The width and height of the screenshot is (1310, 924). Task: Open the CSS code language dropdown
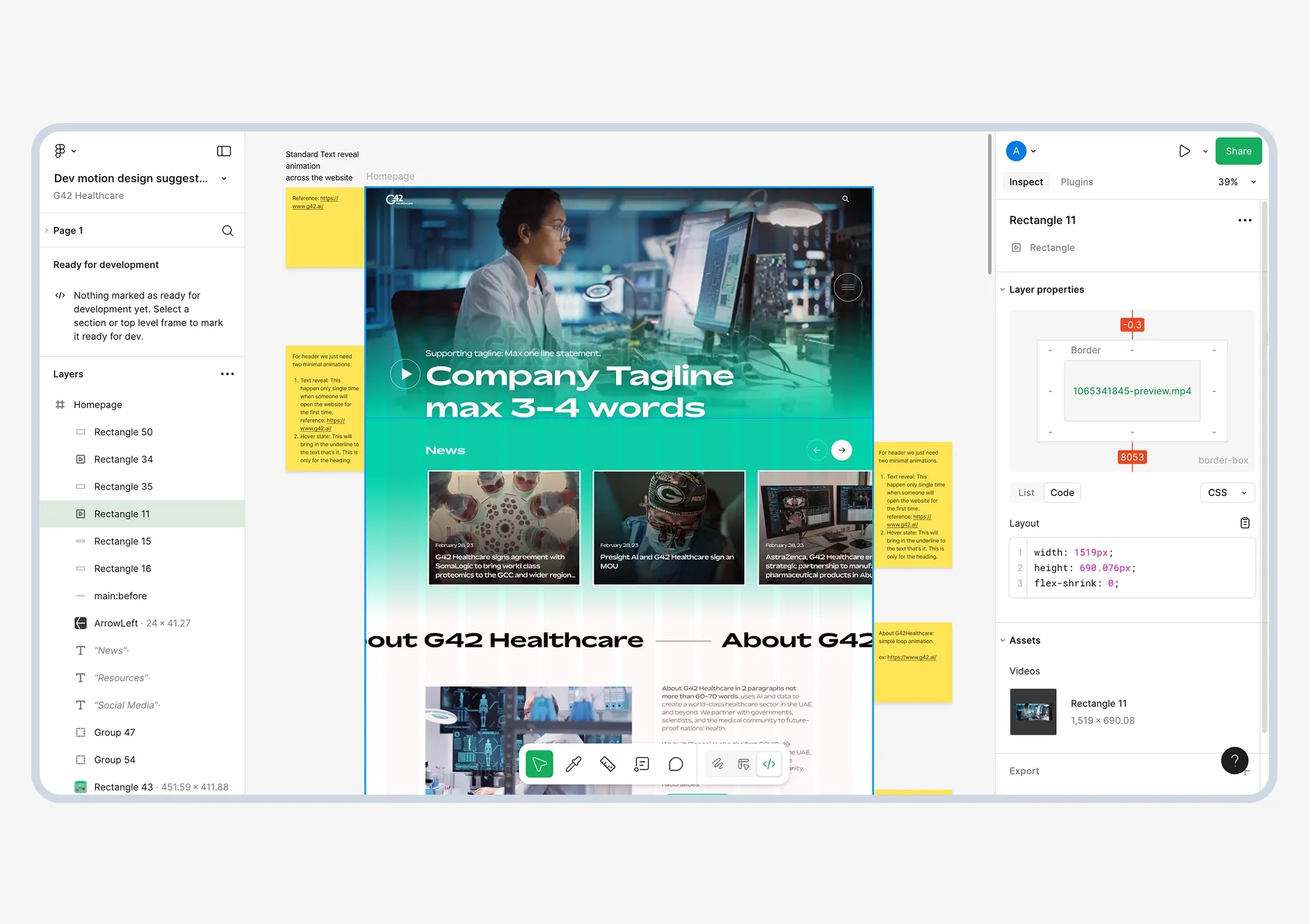click(x=1227, y=492)
